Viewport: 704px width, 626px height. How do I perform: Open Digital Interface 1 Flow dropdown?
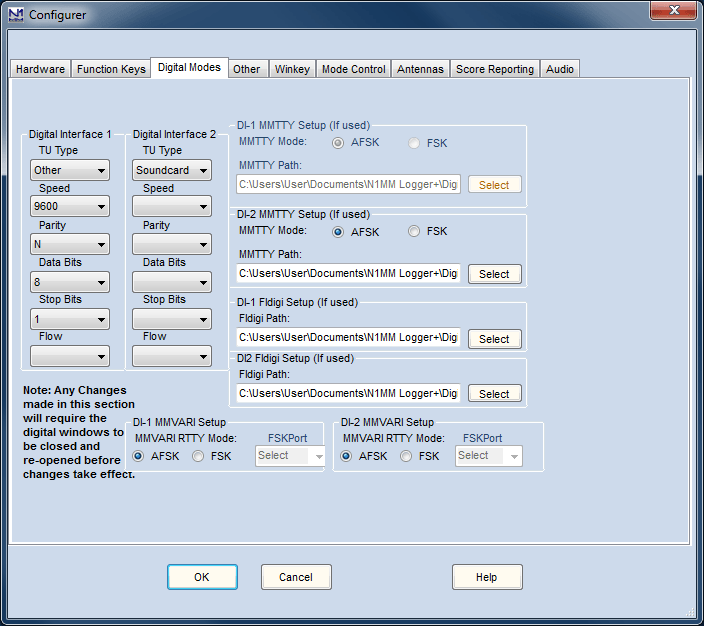70,357
